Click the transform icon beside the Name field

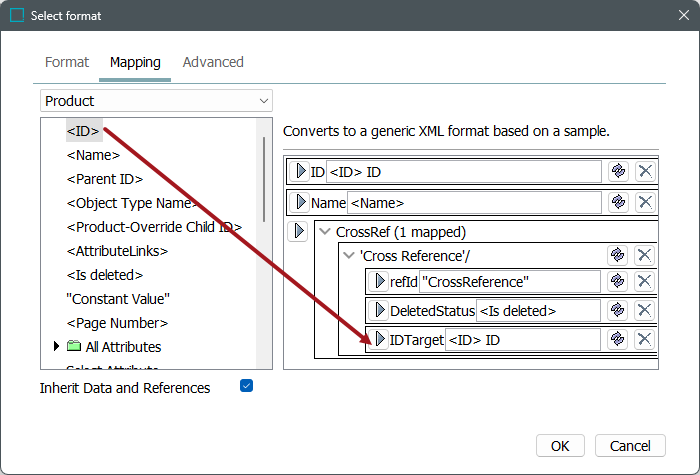(618, 202)
